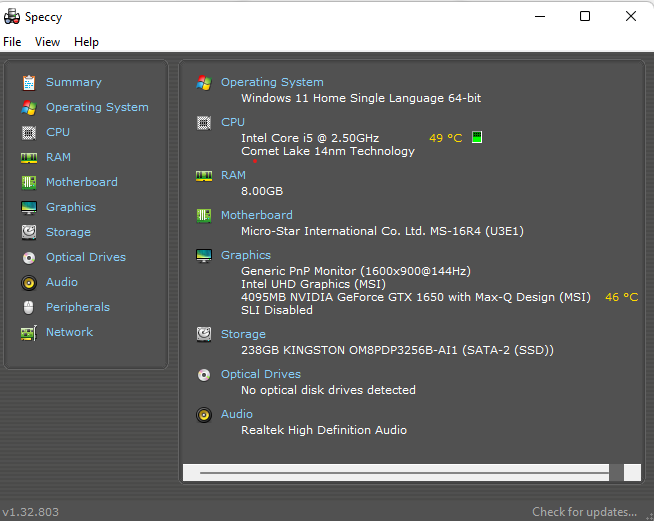The height and width of the screenshot is (521, 654).
Task: Open the Help menu
Action: pyautogui.click(x=86, y=42)
